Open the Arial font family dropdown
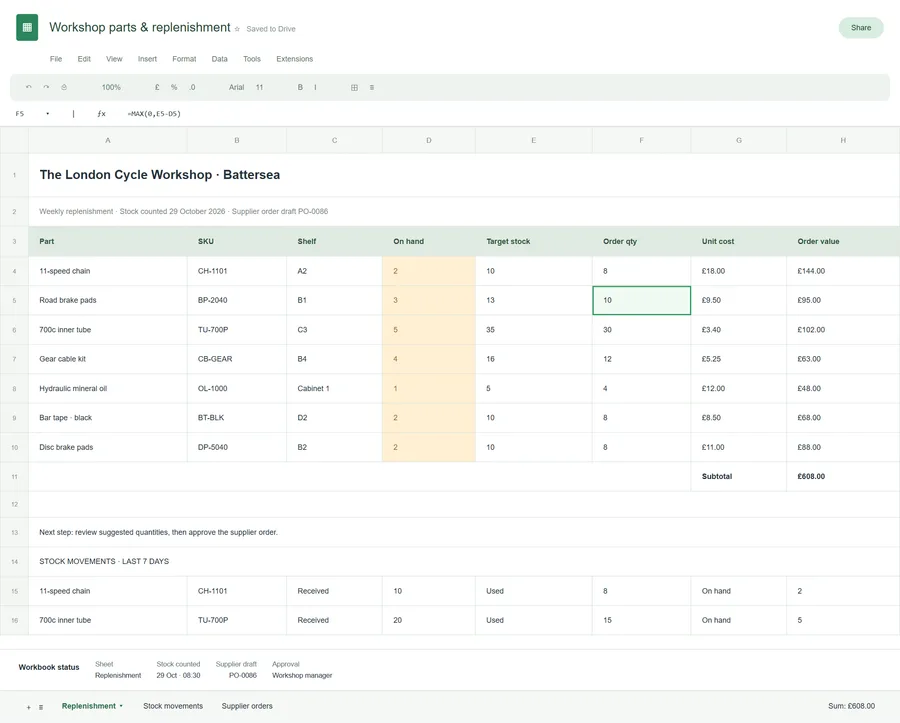The width and height of the screenshot is (900, 723). pos(236,87)
